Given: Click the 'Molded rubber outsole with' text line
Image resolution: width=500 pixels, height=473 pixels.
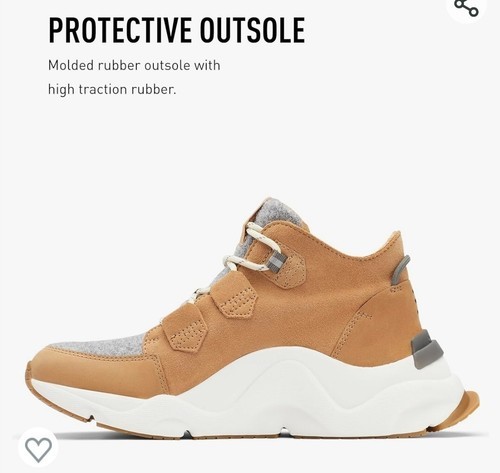Looking at the screenshot, I should [x=134, y=65].
